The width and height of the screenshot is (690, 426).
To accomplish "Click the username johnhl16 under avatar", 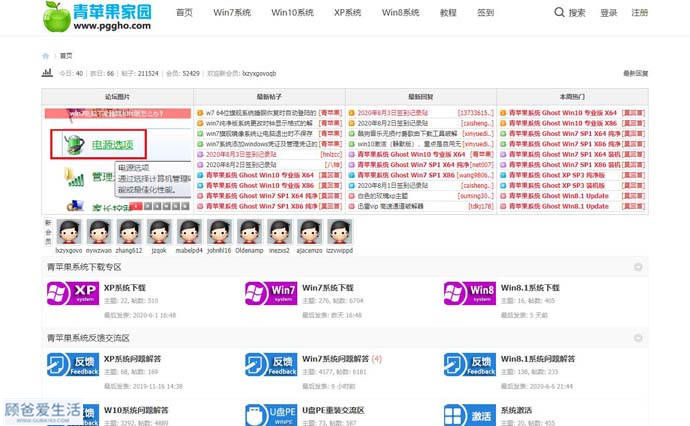I will pos(219,250).
